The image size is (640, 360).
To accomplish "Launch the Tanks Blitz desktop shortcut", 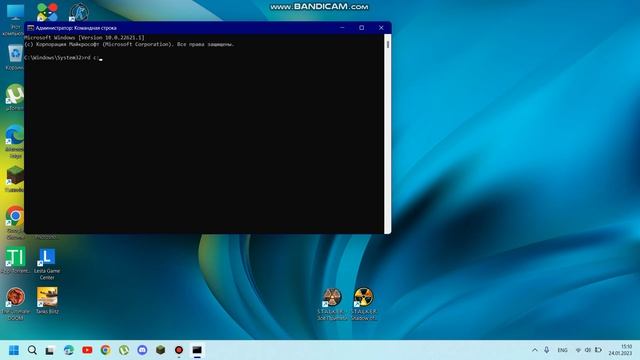I will click(x=47, y=297).
